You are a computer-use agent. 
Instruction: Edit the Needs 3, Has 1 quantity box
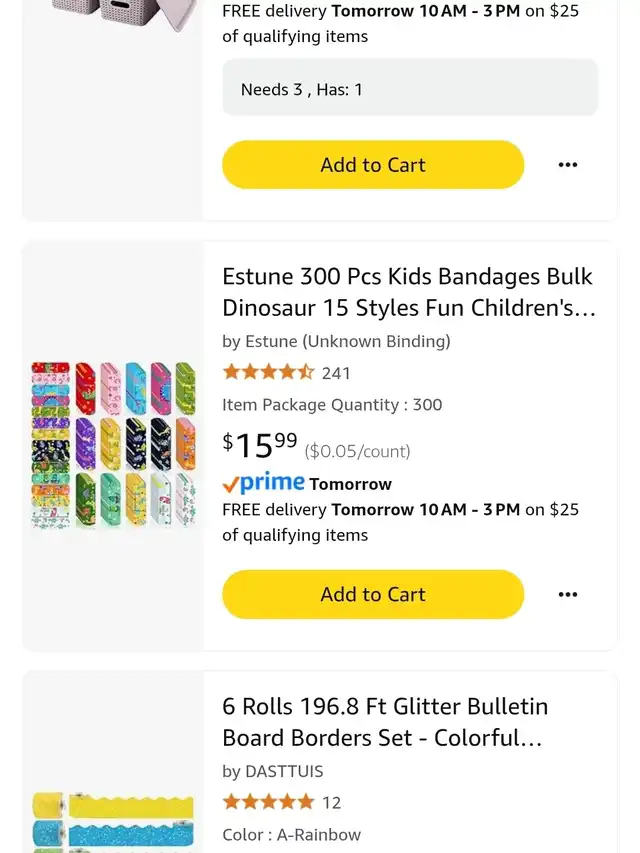[x=410, y=88]
